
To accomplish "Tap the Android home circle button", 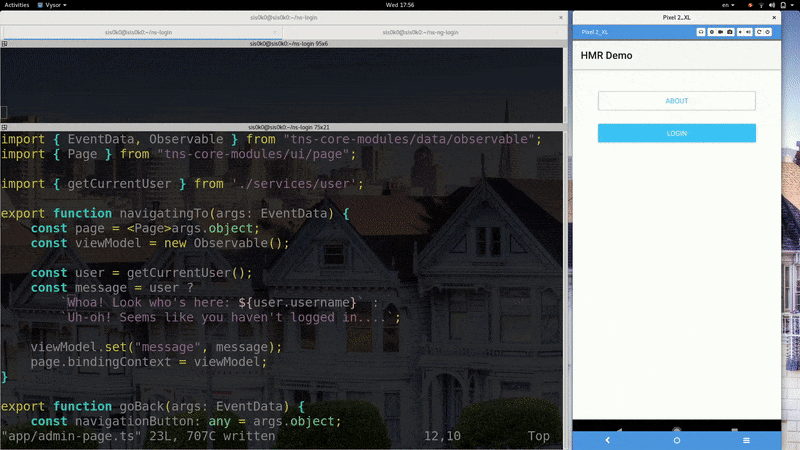I will [676, 440].
